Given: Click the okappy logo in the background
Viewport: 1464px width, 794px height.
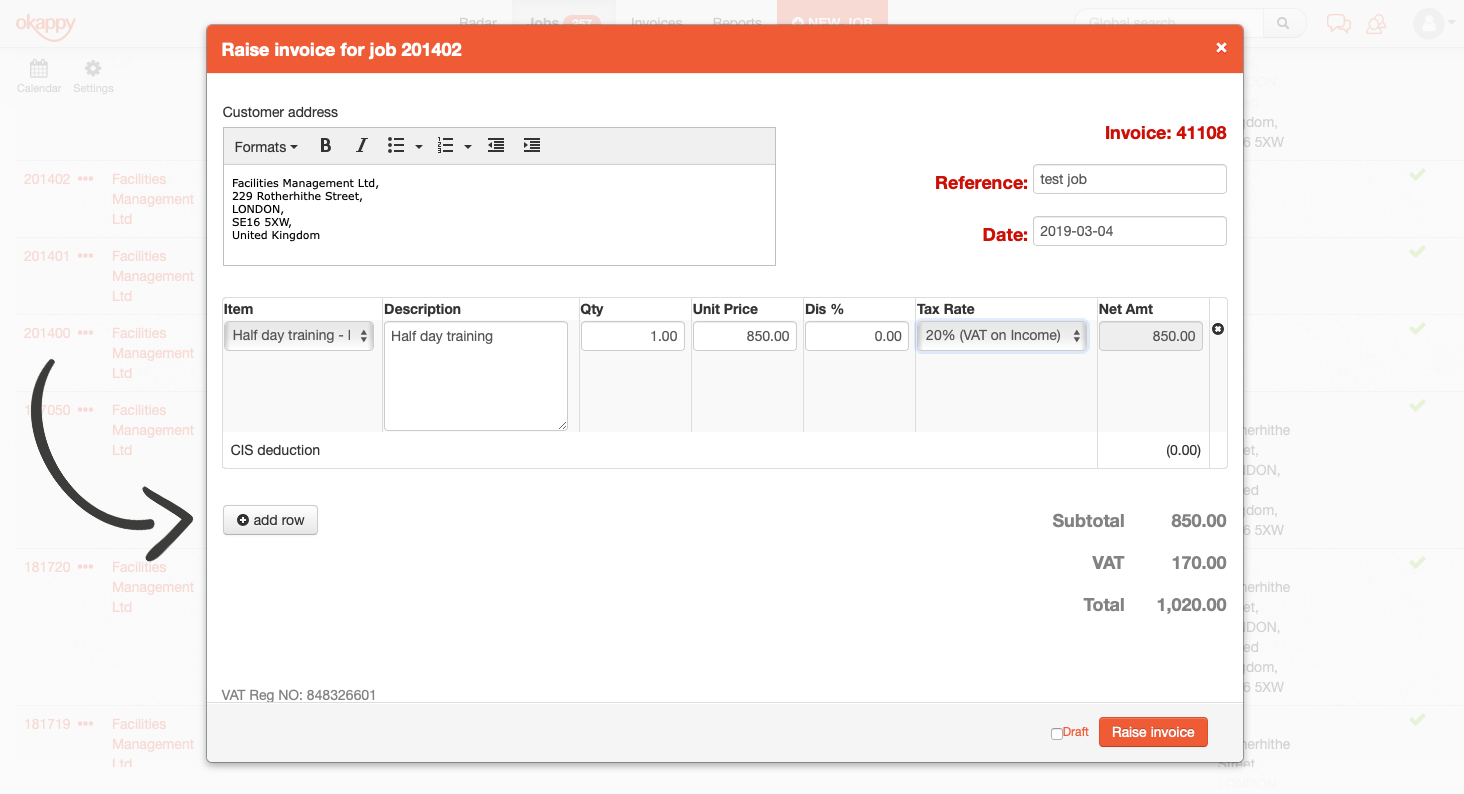Looking at the screenshot, I should (45, 26).
